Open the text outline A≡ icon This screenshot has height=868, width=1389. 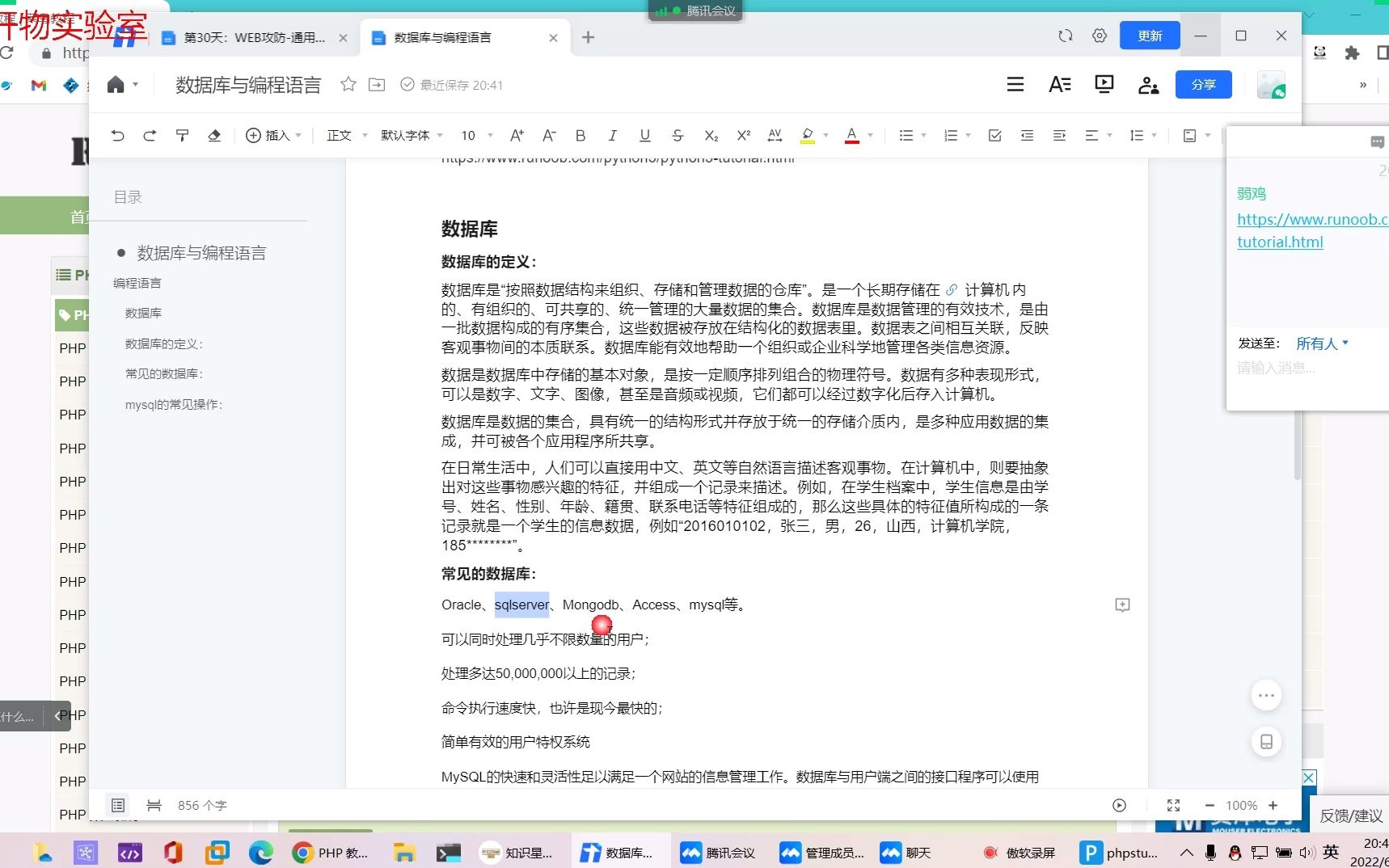pos(1060,85)
